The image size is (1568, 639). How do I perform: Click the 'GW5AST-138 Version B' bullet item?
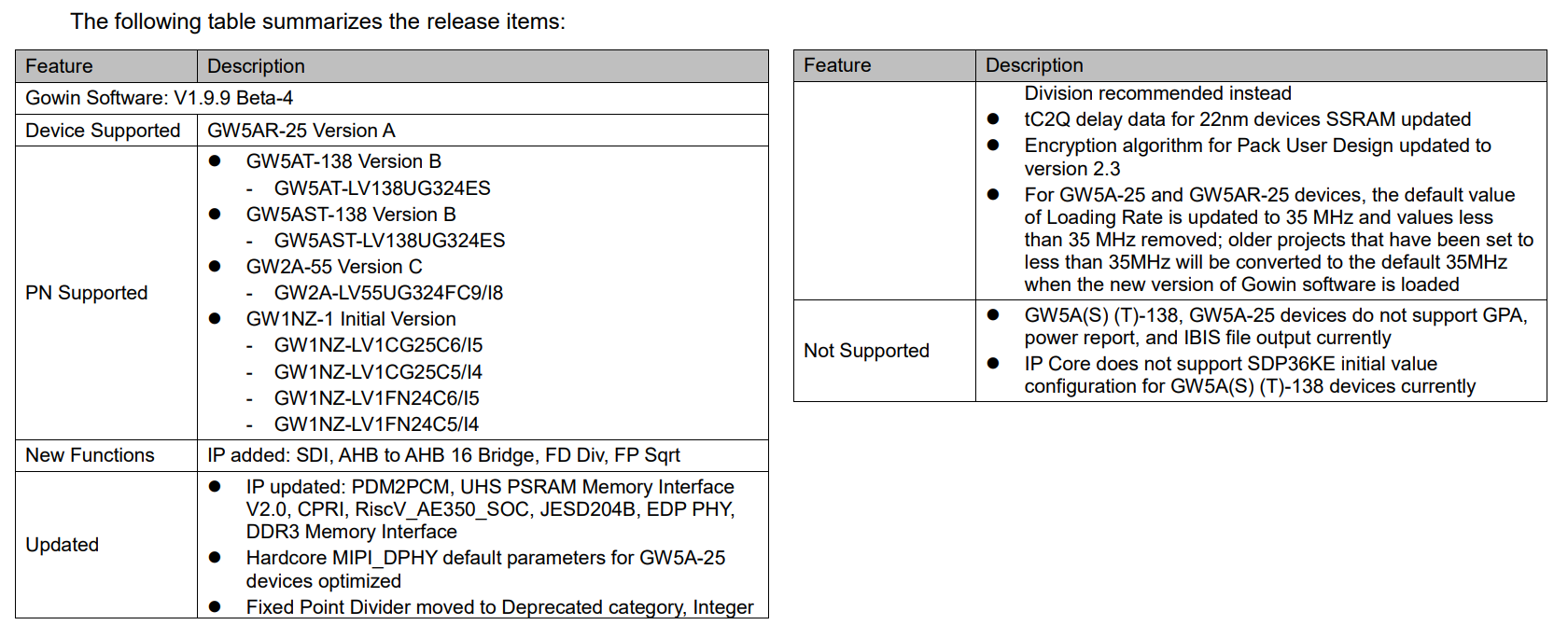coord(350,215)
